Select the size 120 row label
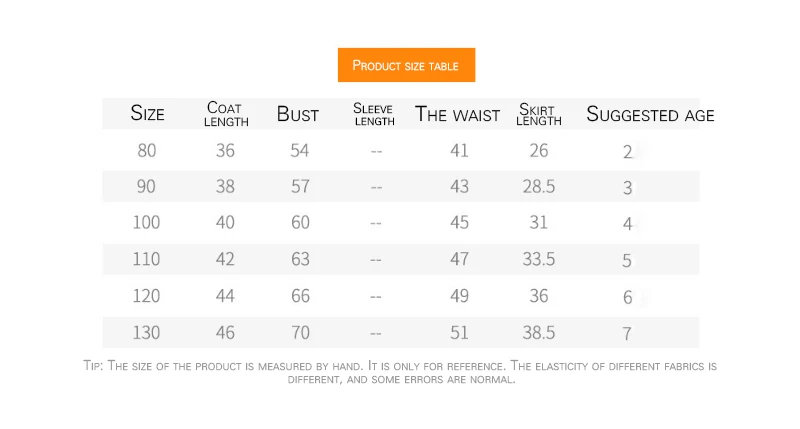The width and height of the screenshot is (800, 429). pyautogui.click(x=147, y=296)
